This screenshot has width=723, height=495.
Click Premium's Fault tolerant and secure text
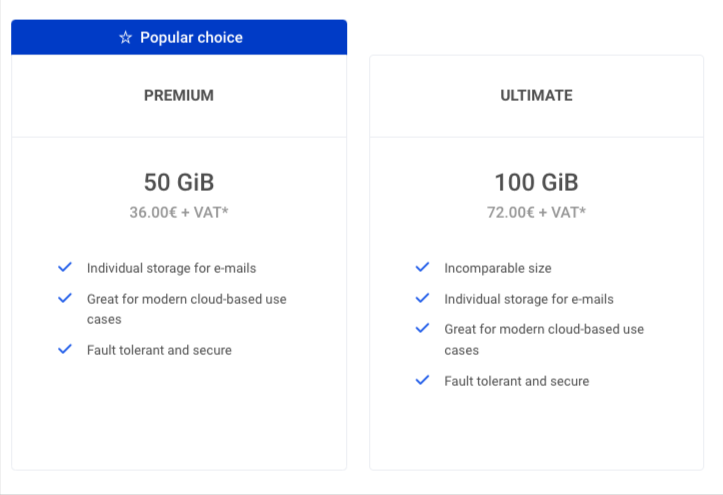(x=160, y=350)
